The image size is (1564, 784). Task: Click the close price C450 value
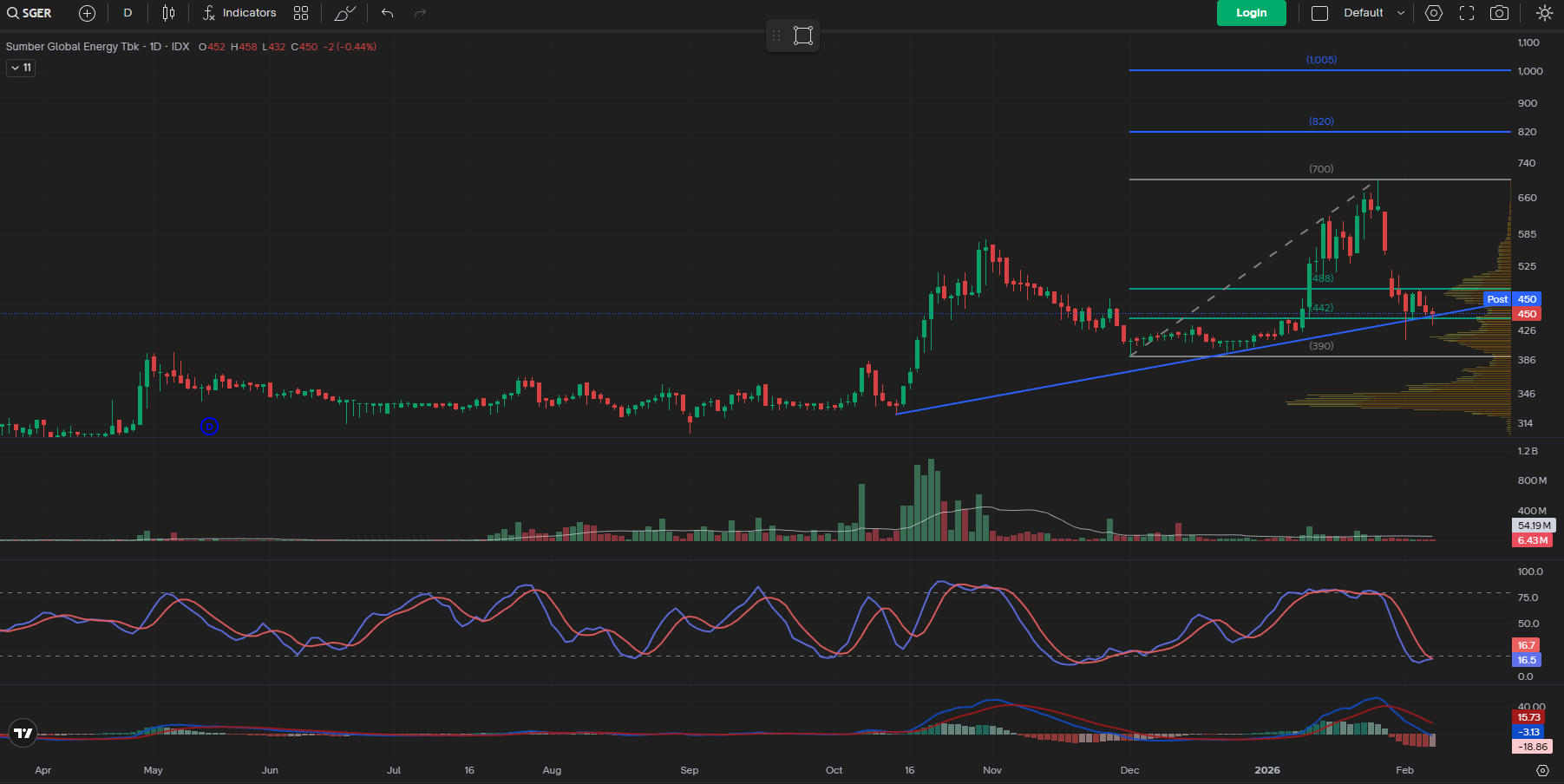pyautogui.click(x=304, y=47)
